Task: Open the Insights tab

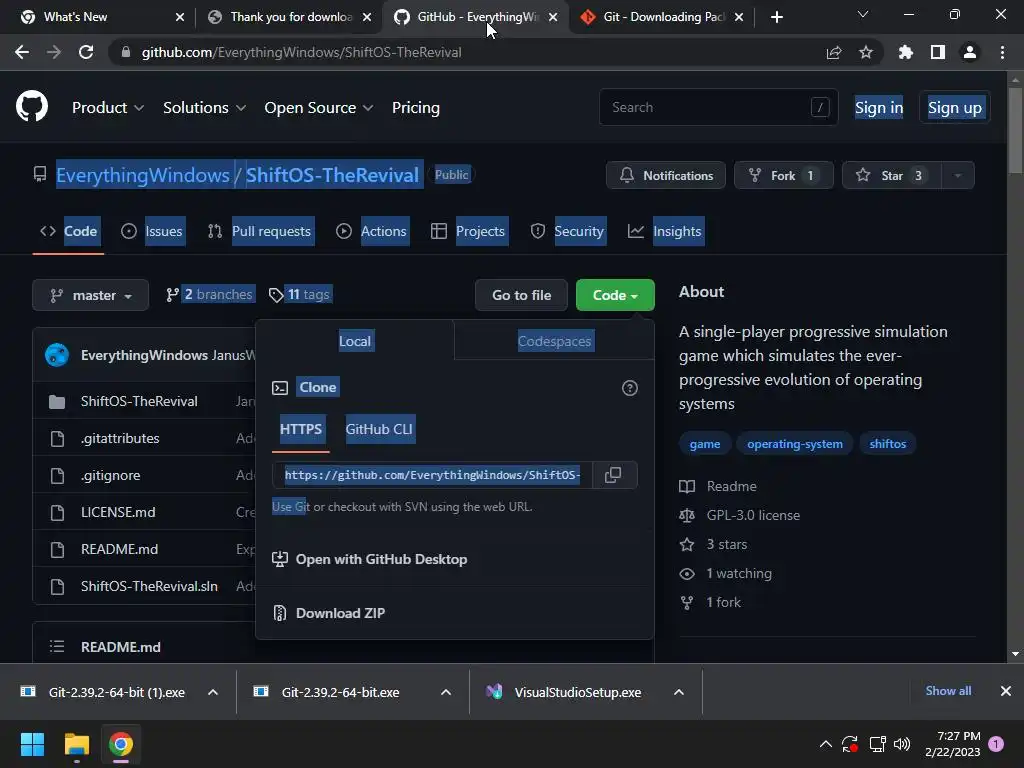Action: (665, 231)
